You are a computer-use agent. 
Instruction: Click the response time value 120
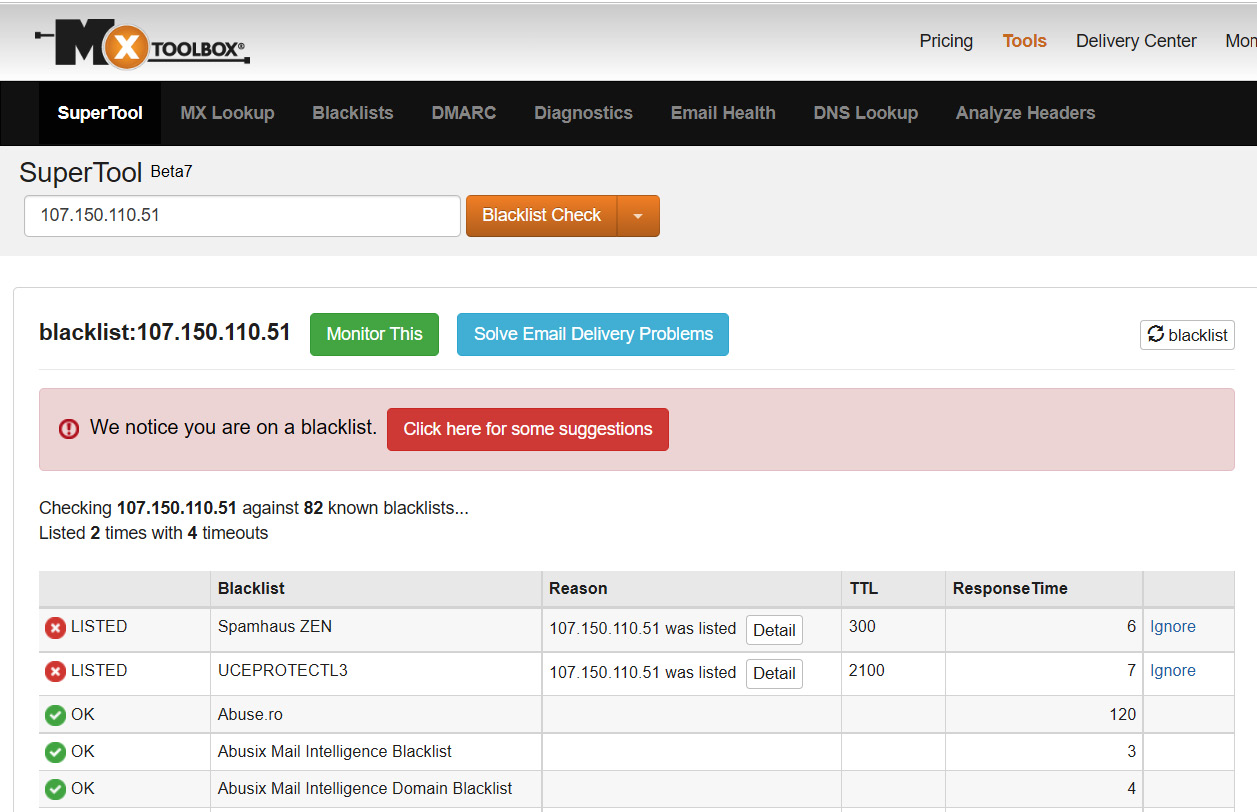coord(1123,715)
